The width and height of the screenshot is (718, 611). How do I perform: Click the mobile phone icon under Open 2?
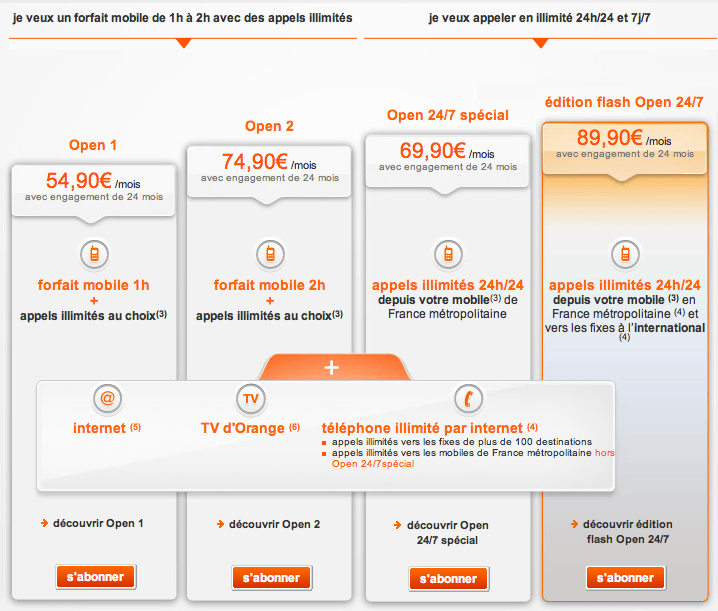pyautogui.click(x=270, y=254)
